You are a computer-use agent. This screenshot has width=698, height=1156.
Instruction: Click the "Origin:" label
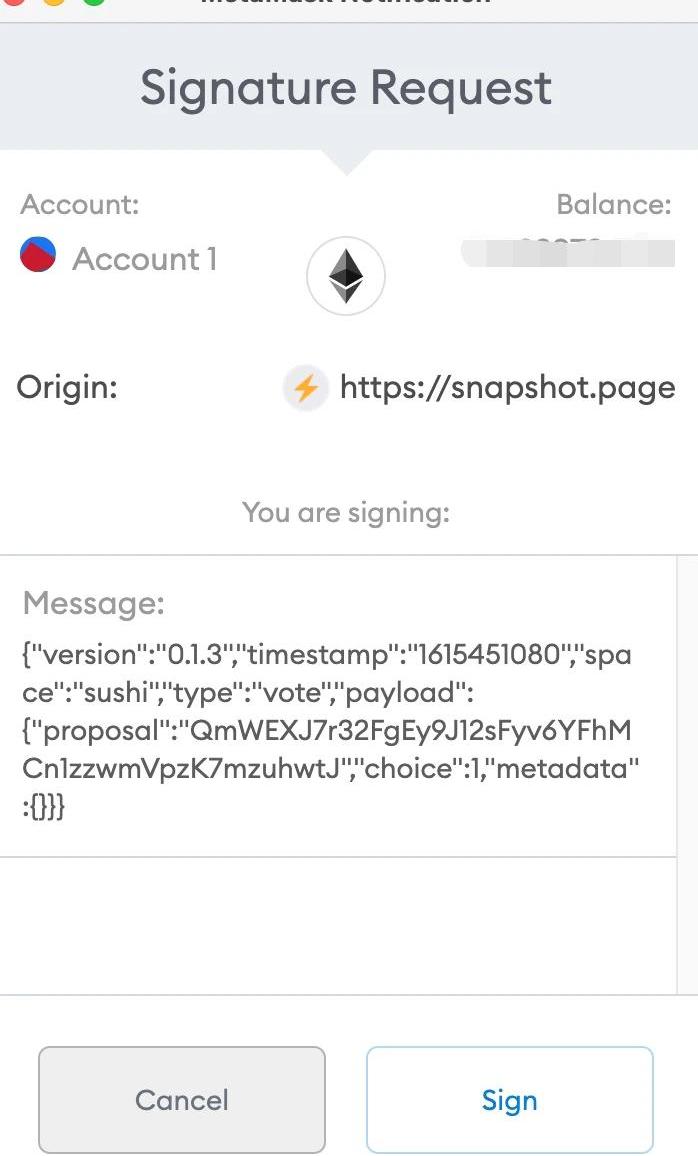pyautogui.click(x=68, y=387)
